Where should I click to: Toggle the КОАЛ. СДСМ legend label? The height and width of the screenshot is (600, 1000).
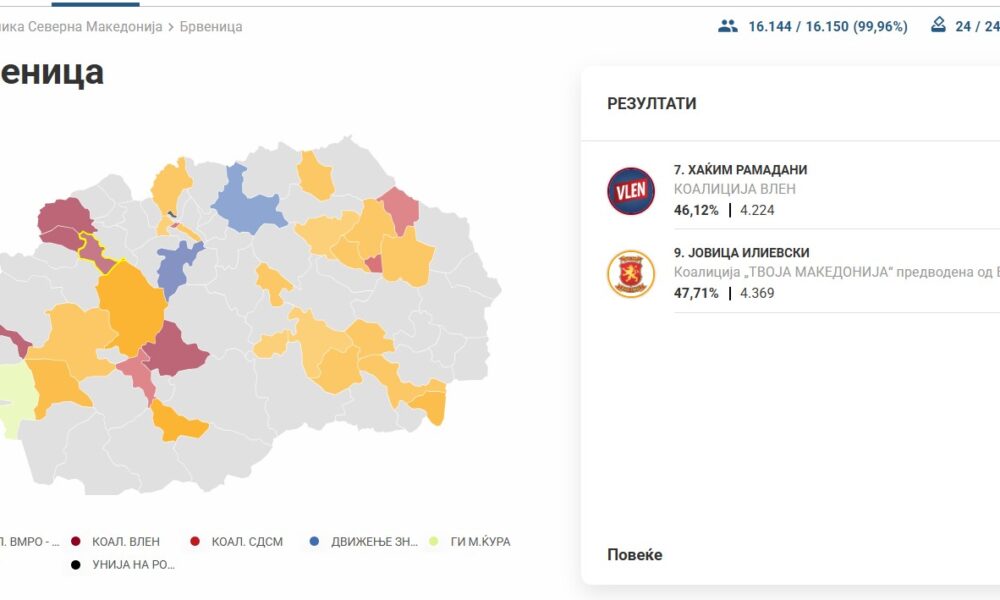pos(247,542)
